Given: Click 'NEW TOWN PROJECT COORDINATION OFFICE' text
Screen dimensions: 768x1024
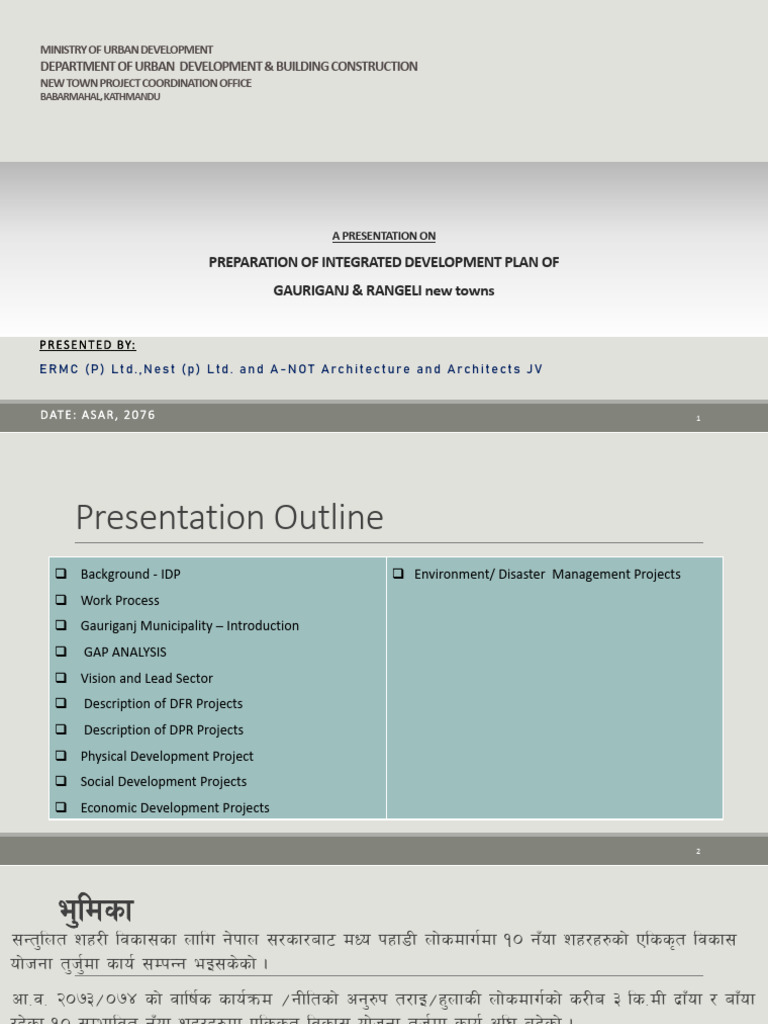Looking at the screenshot, I should point(146,83).
